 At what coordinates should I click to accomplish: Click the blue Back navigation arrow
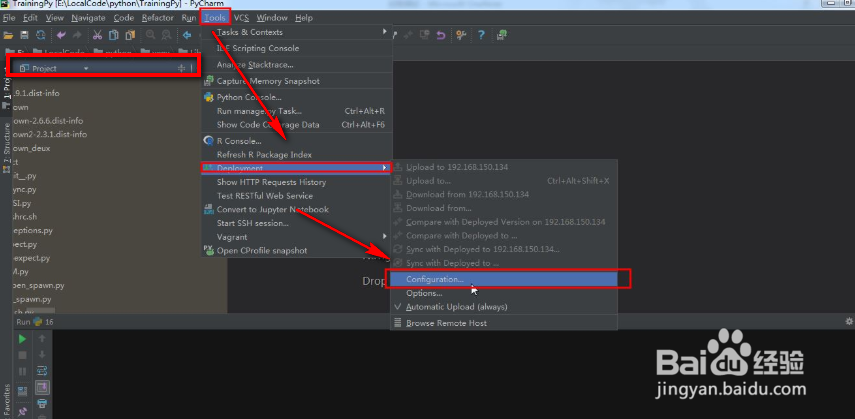187,35
